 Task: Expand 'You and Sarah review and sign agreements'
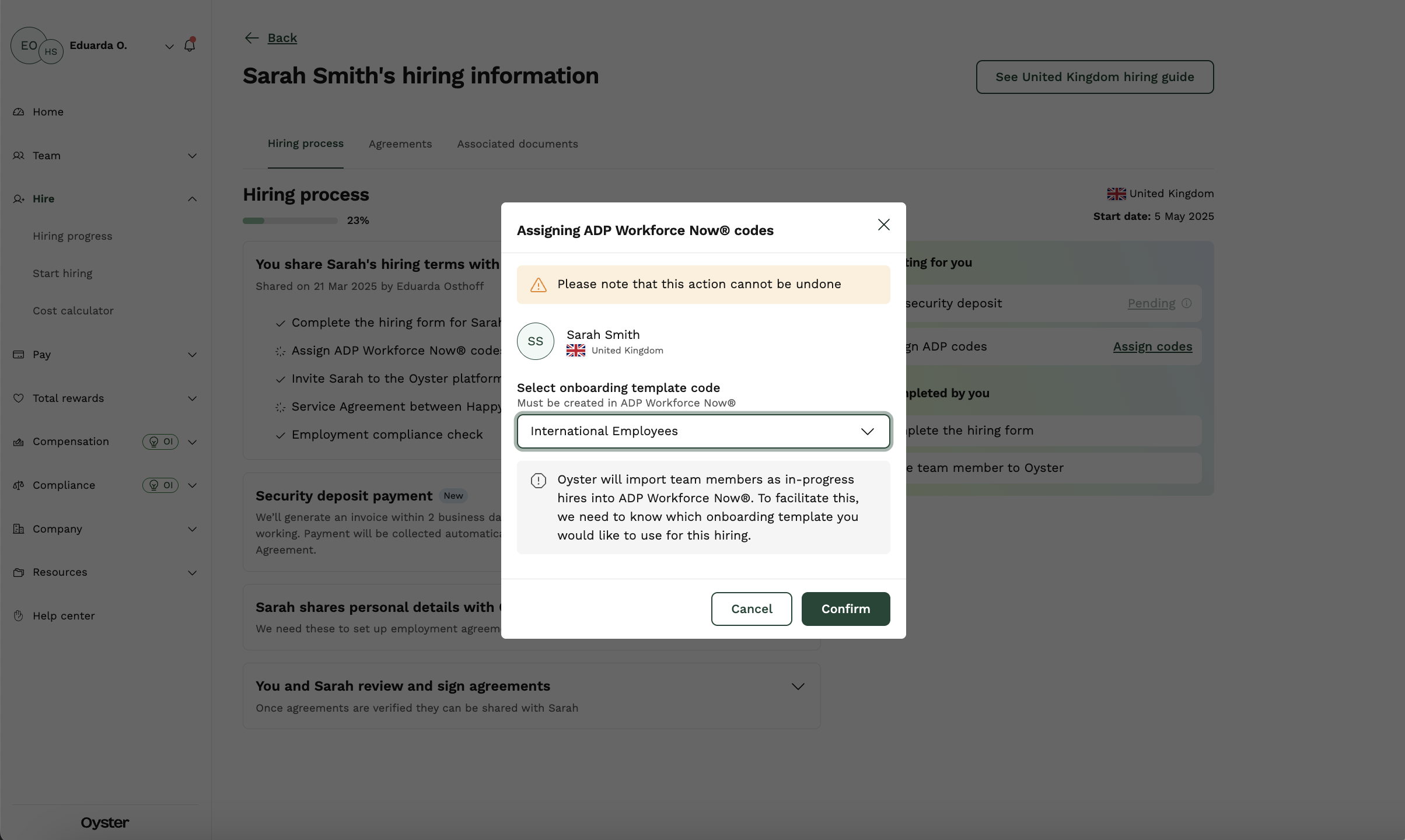[798, 686]
